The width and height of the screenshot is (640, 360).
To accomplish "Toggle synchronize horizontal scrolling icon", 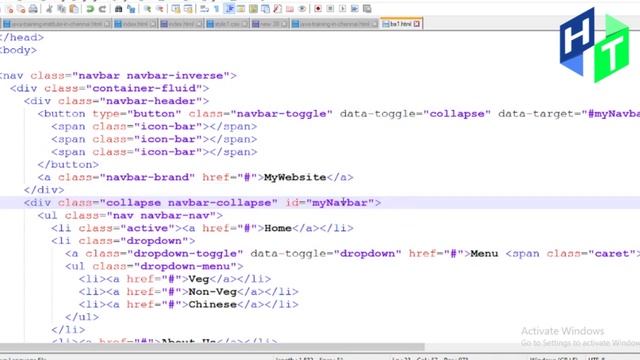I will click(x=188, y=9).
